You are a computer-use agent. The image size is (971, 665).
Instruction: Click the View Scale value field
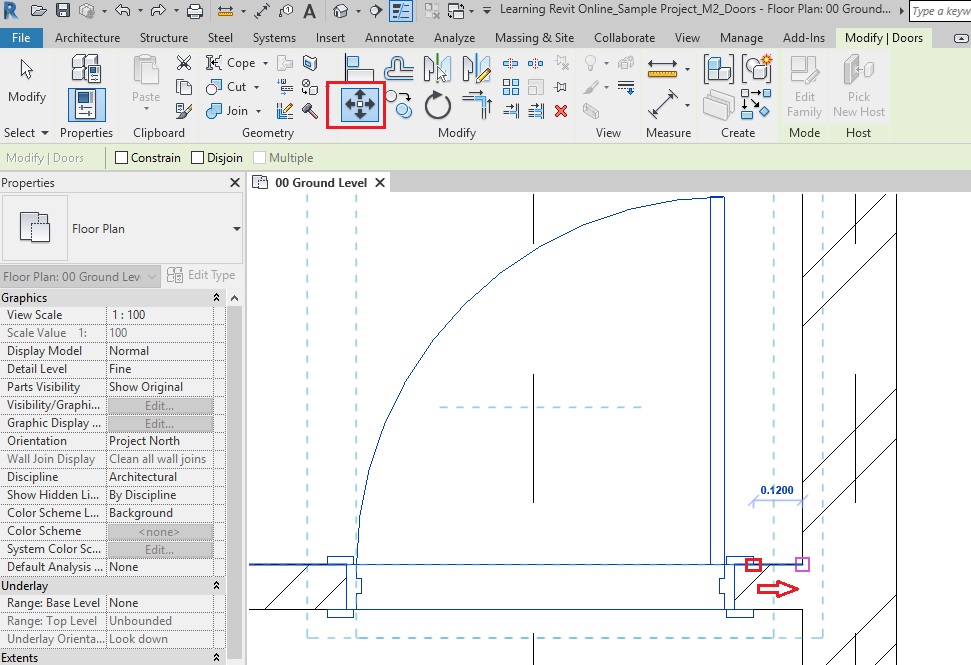pos(158,315)
